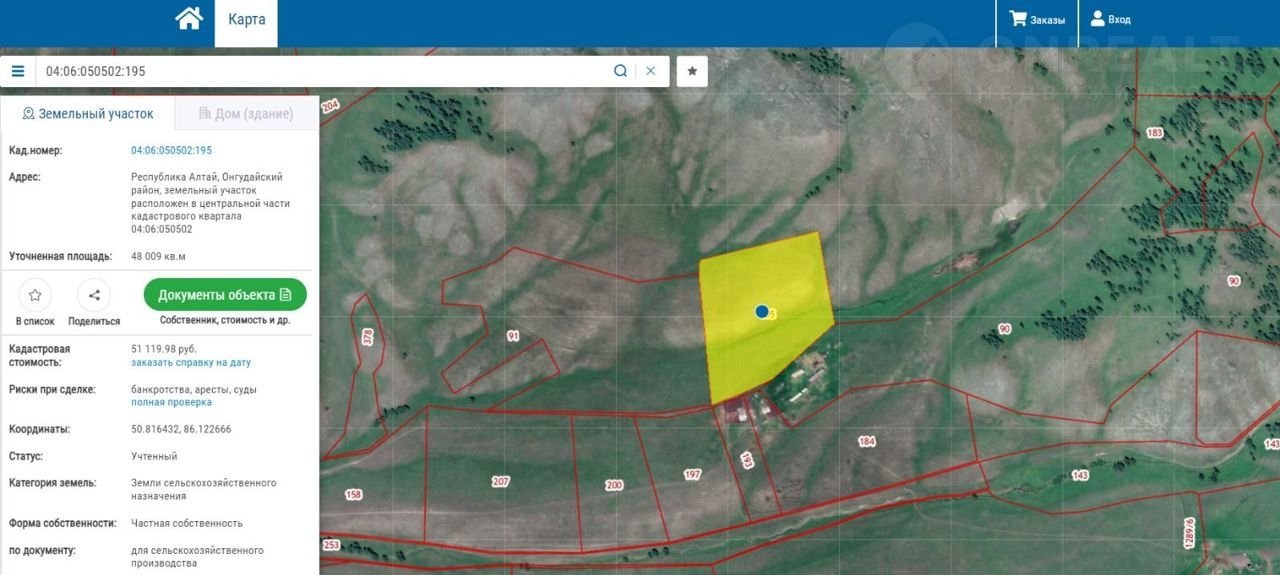
Task: Click заказать справку на дату link
Action: tap(191, 362)
